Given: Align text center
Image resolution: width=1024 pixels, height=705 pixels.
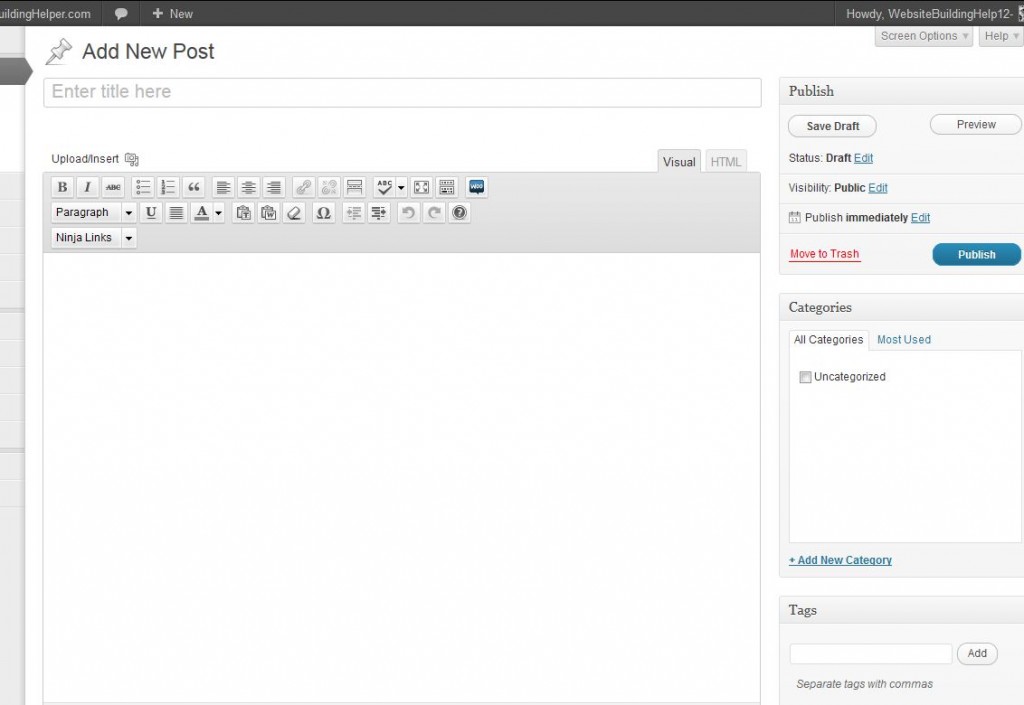Looking at the screenshot, I should click(249, 187).
